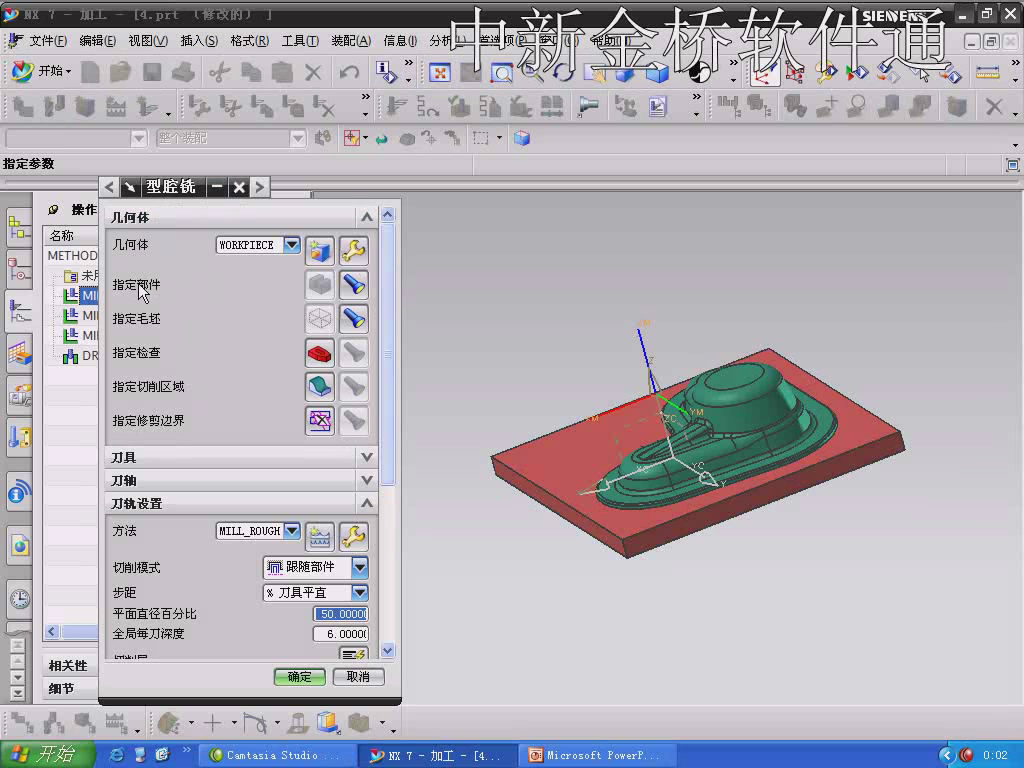Click the display flashlight for 指定部件
The image size is (1024, 768).
[353, 285]
